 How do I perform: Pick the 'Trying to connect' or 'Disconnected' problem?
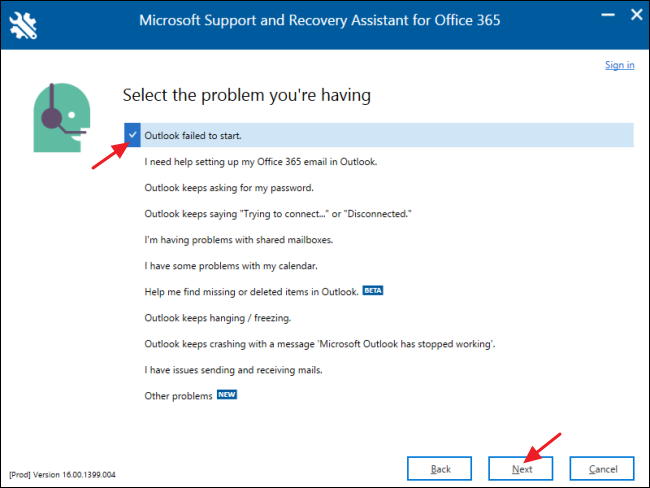(278, 213)
